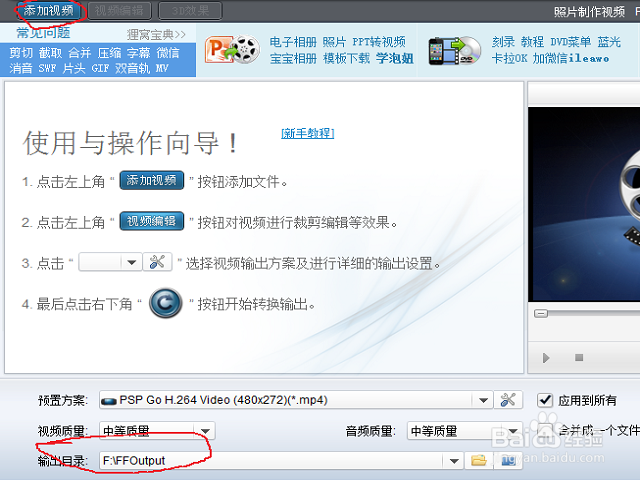The width and height of the screenshot is (640, 480).
Task: Open the 视频编辑 toolbar button
Action: point(119,10)
